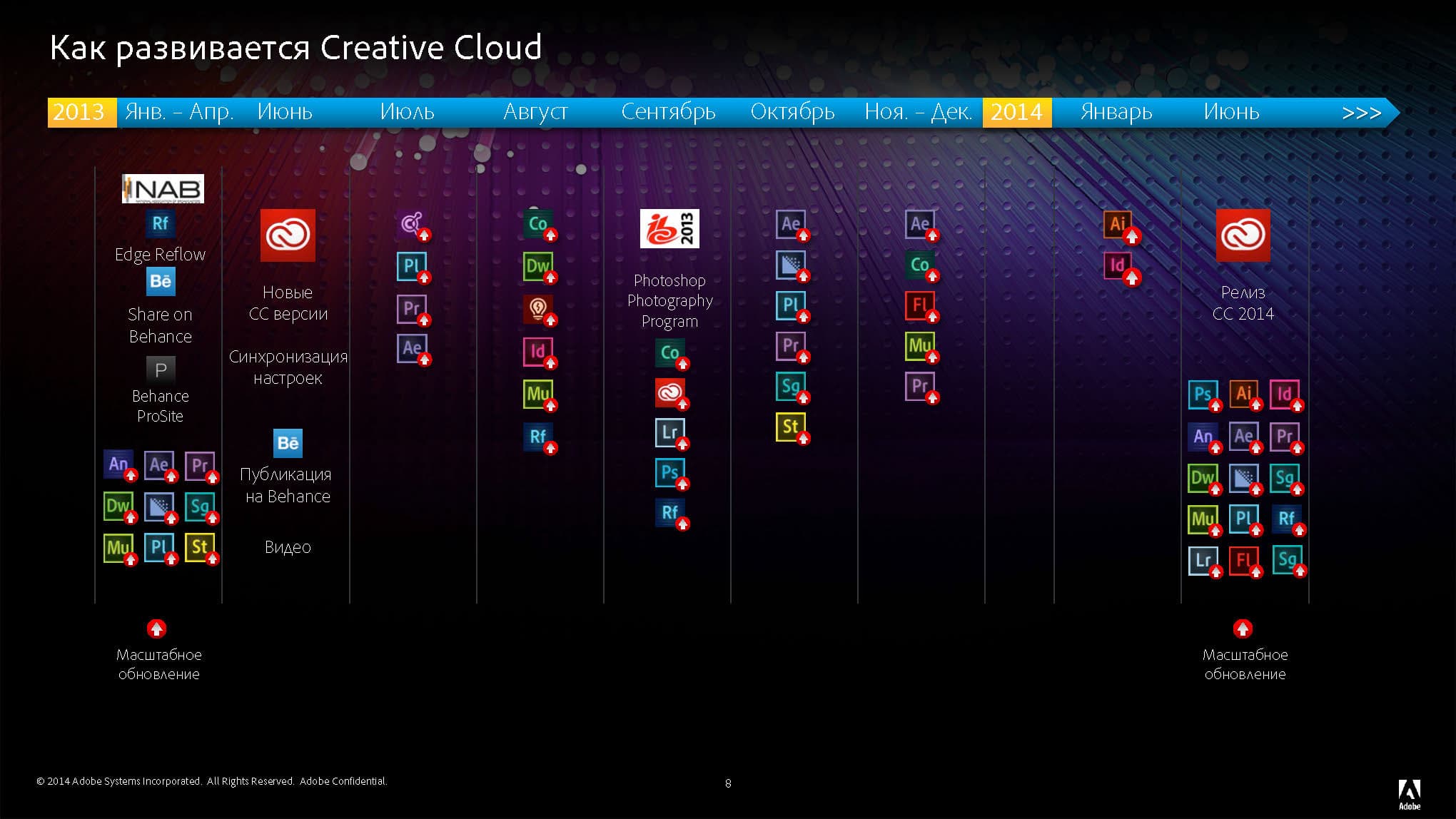The width and height of the screenshot is (1456, 819).
Task: Click the Illustrator Ai icon under January
Action: pos(1118,224)
